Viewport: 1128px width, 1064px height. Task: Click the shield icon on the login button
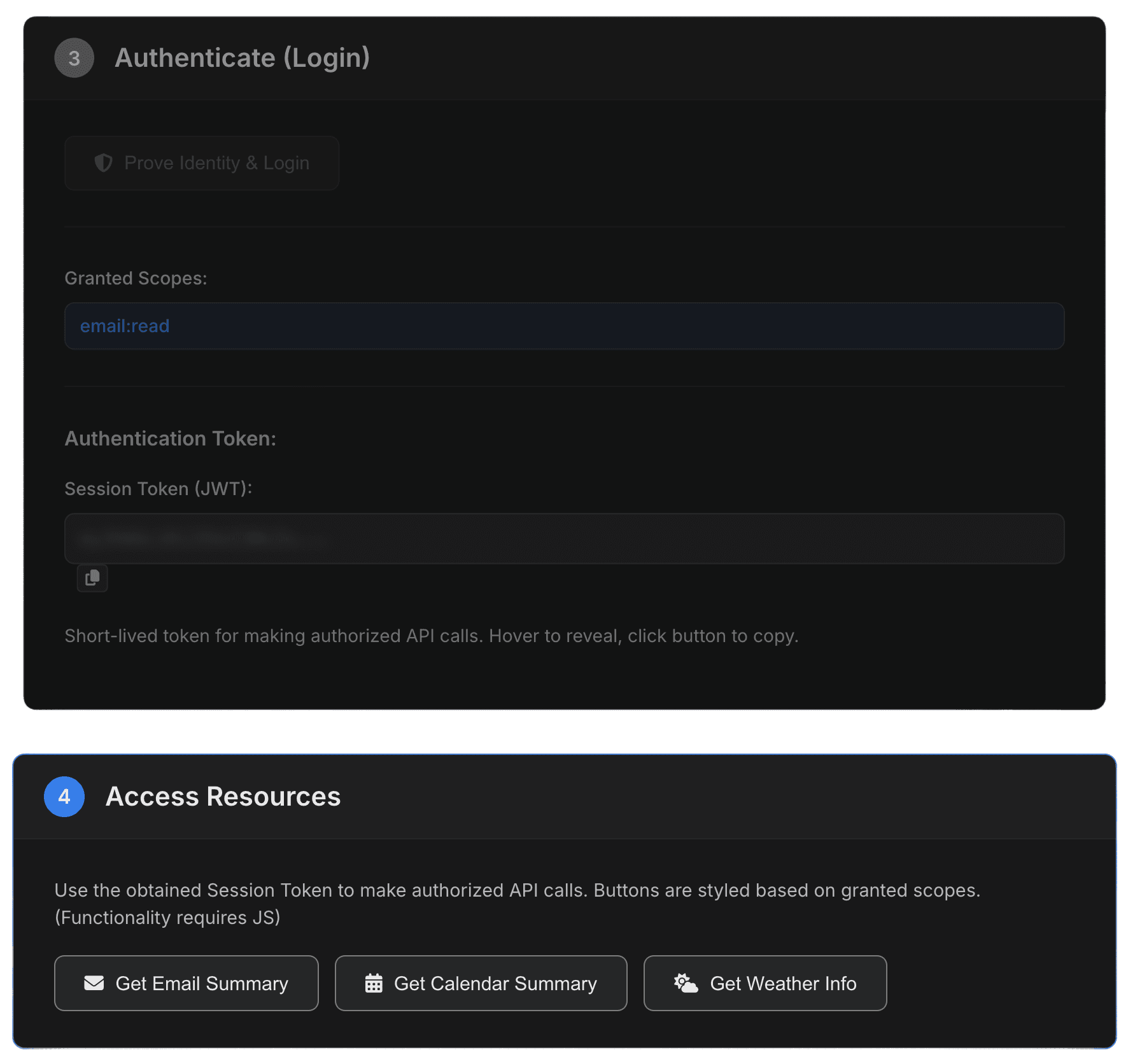pos(104,163)
